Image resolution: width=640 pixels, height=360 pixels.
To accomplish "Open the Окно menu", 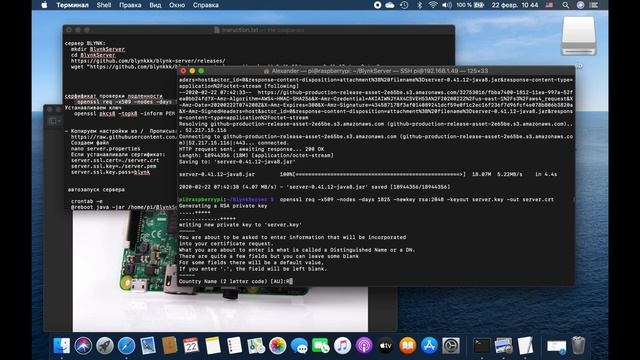I will (177, 5).
